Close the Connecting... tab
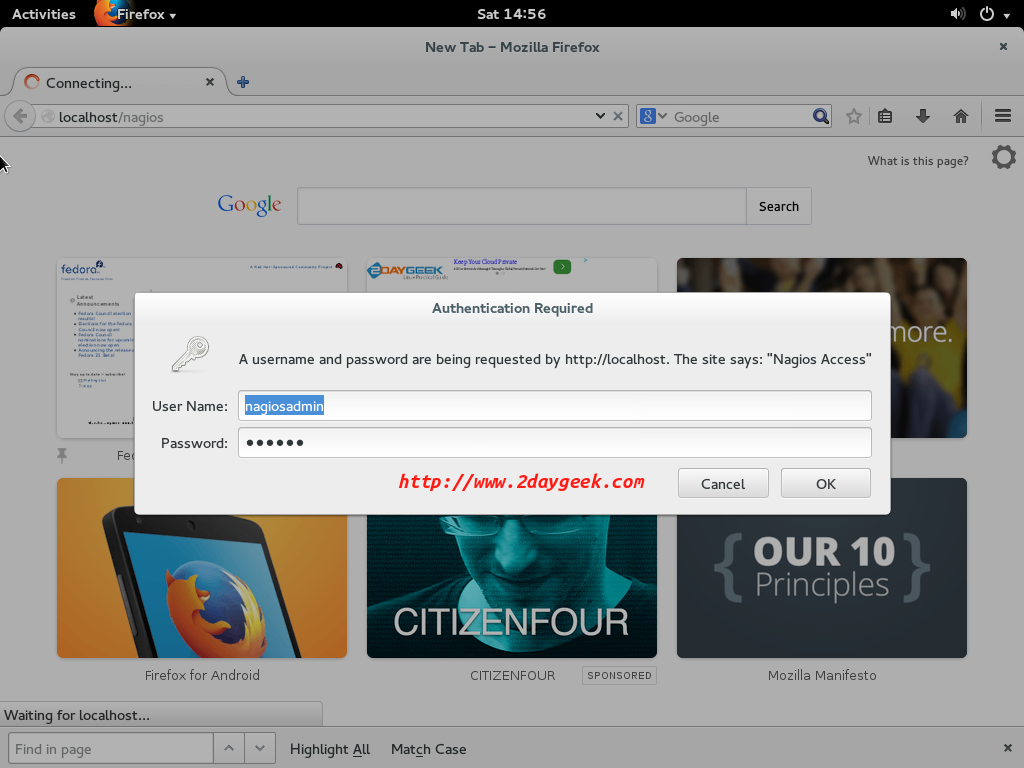The height and width of the screenshot is (768, 1024). tap(210, 82)
